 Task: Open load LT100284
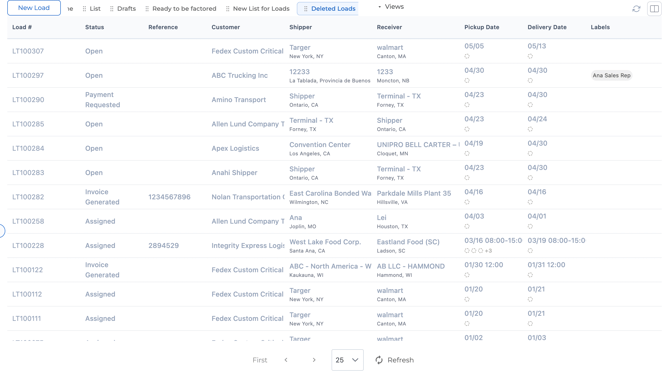[x=28, y=148]
